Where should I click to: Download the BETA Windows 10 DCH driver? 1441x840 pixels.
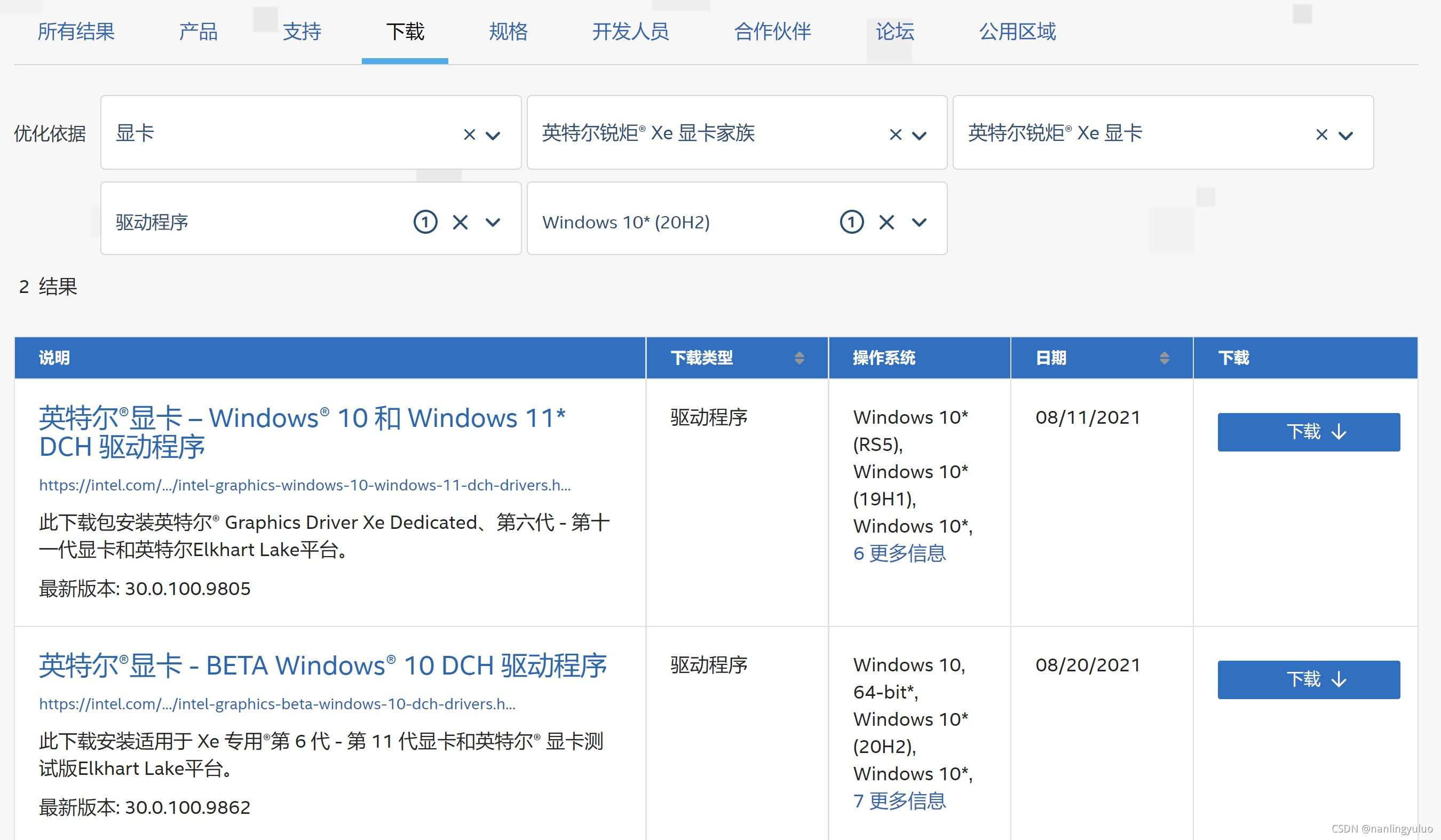point(1308,679)
